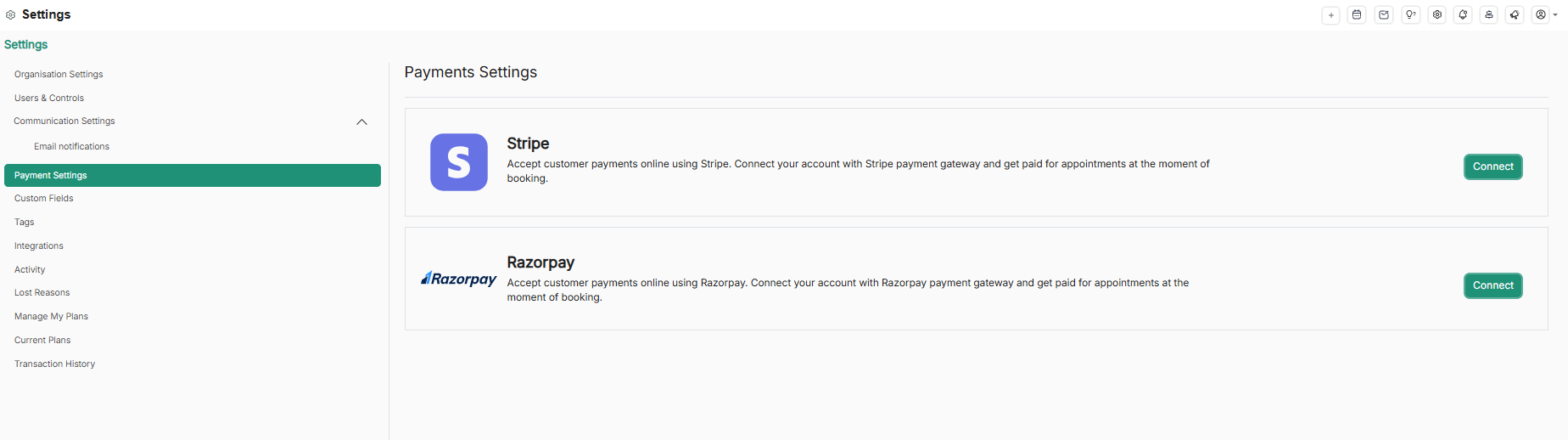Open Email notifications sub-item
The image size is (1568, 440).
[x=71, y=147]
